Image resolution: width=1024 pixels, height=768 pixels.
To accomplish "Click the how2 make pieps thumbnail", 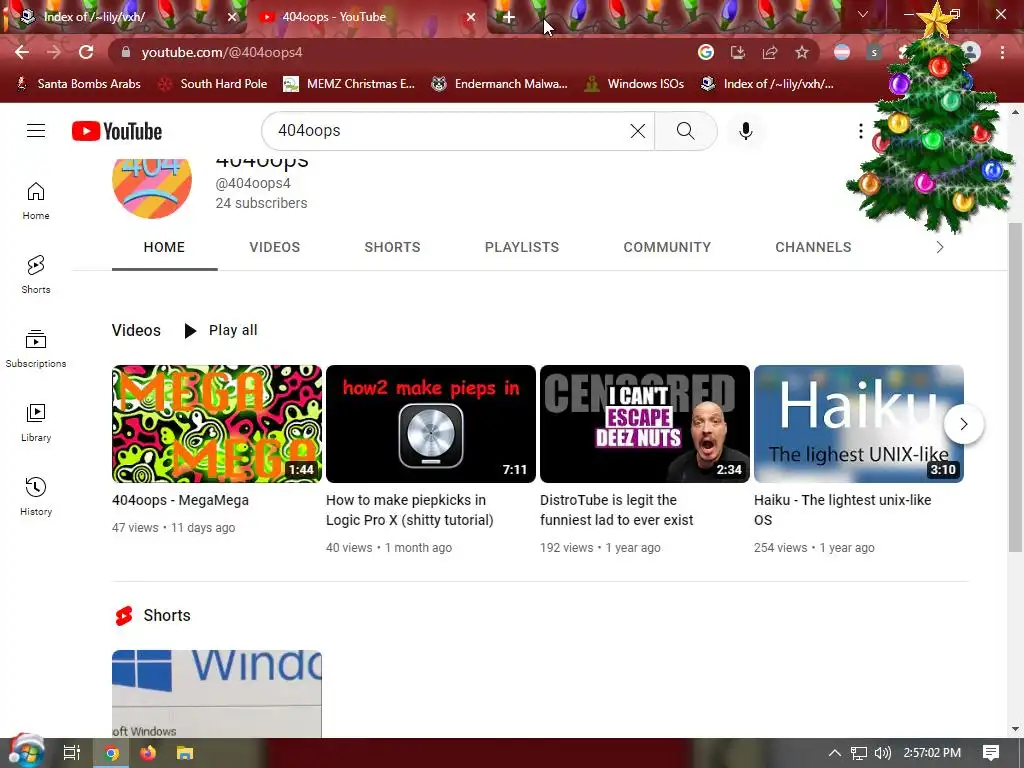I will (x=431, y=424).
